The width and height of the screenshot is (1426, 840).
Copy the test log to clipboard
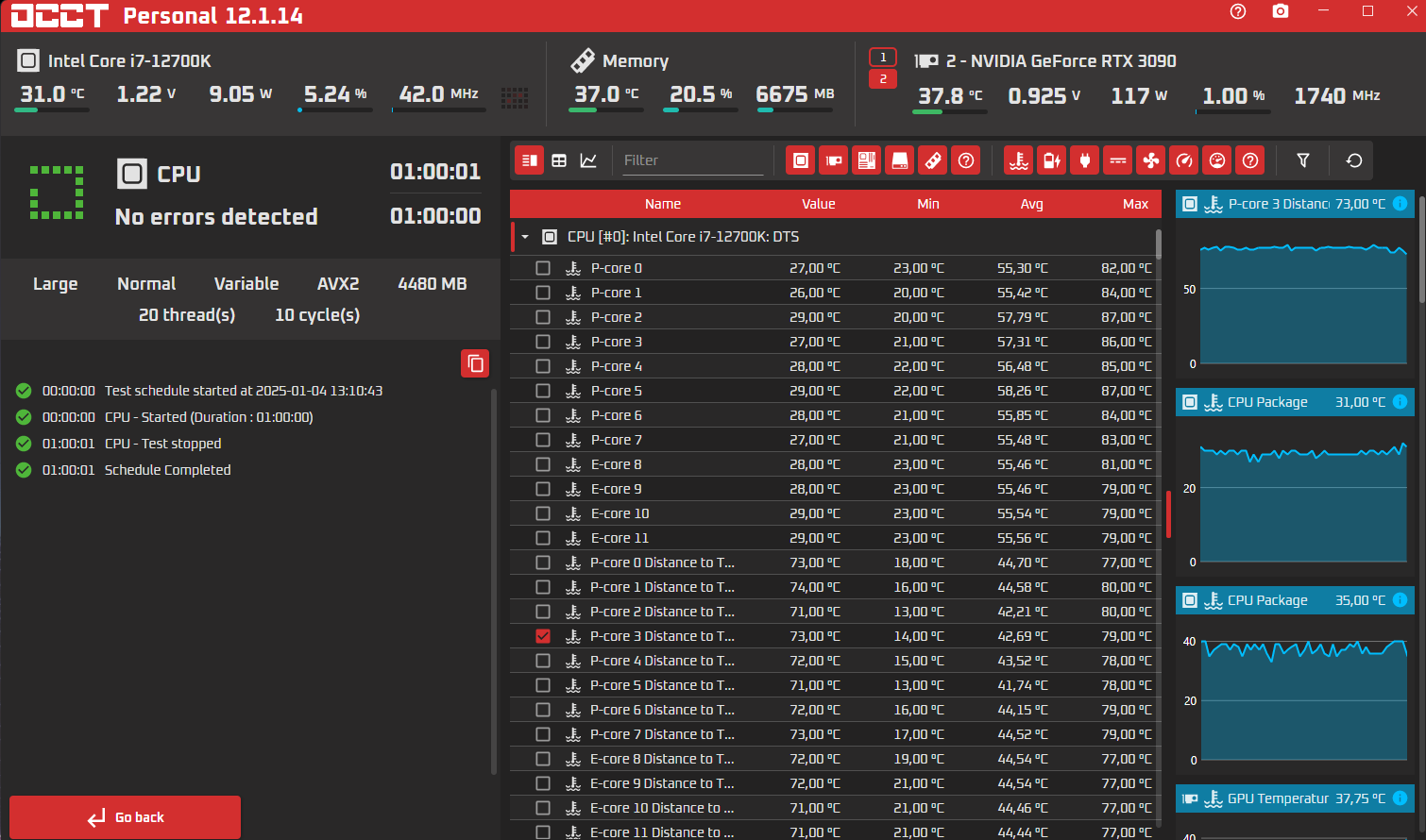click(x=475, y=363)
